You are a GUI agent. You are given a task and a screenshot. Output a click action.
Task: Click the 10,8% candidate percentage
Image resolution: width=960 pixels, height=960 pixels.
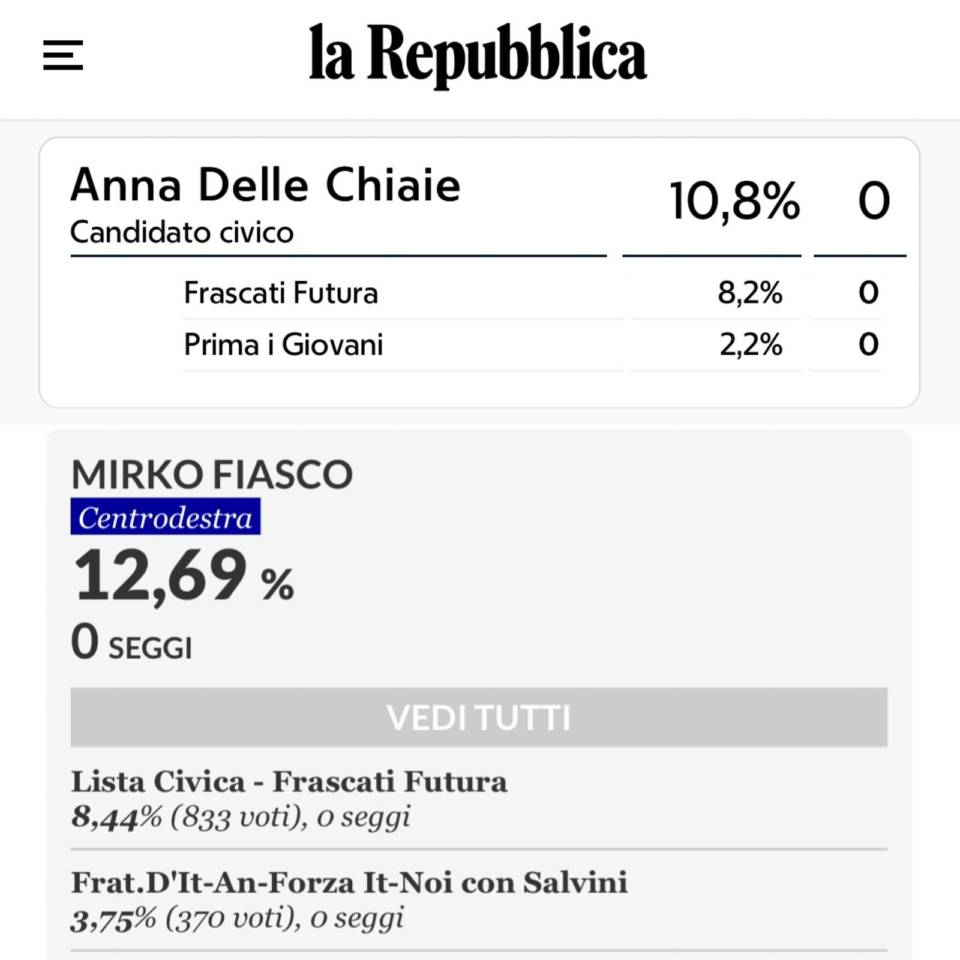coord(733,201)
